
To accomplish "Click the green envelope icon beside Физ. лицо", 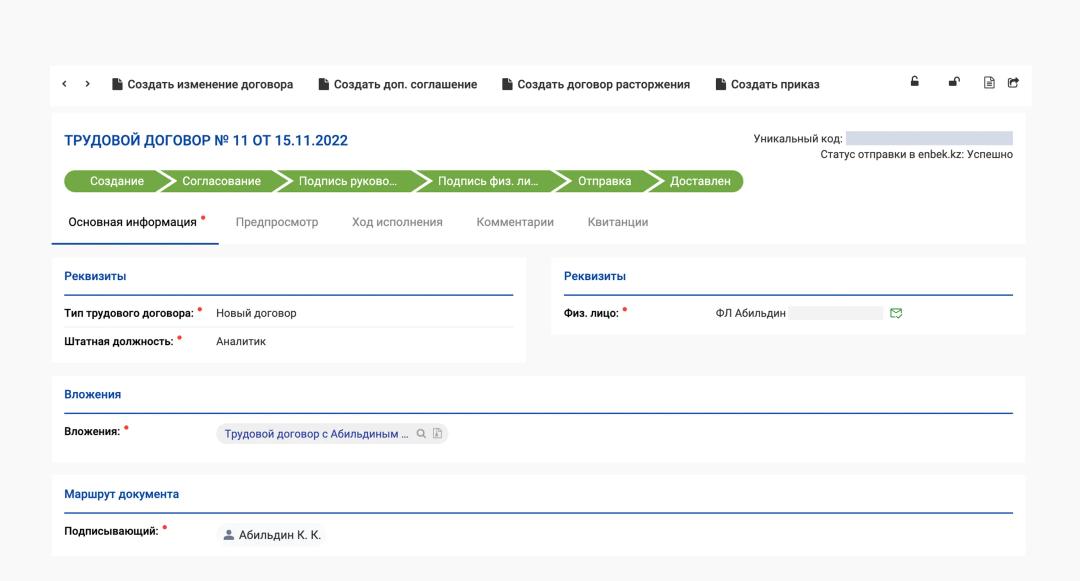I will click(x=896, y=313).
